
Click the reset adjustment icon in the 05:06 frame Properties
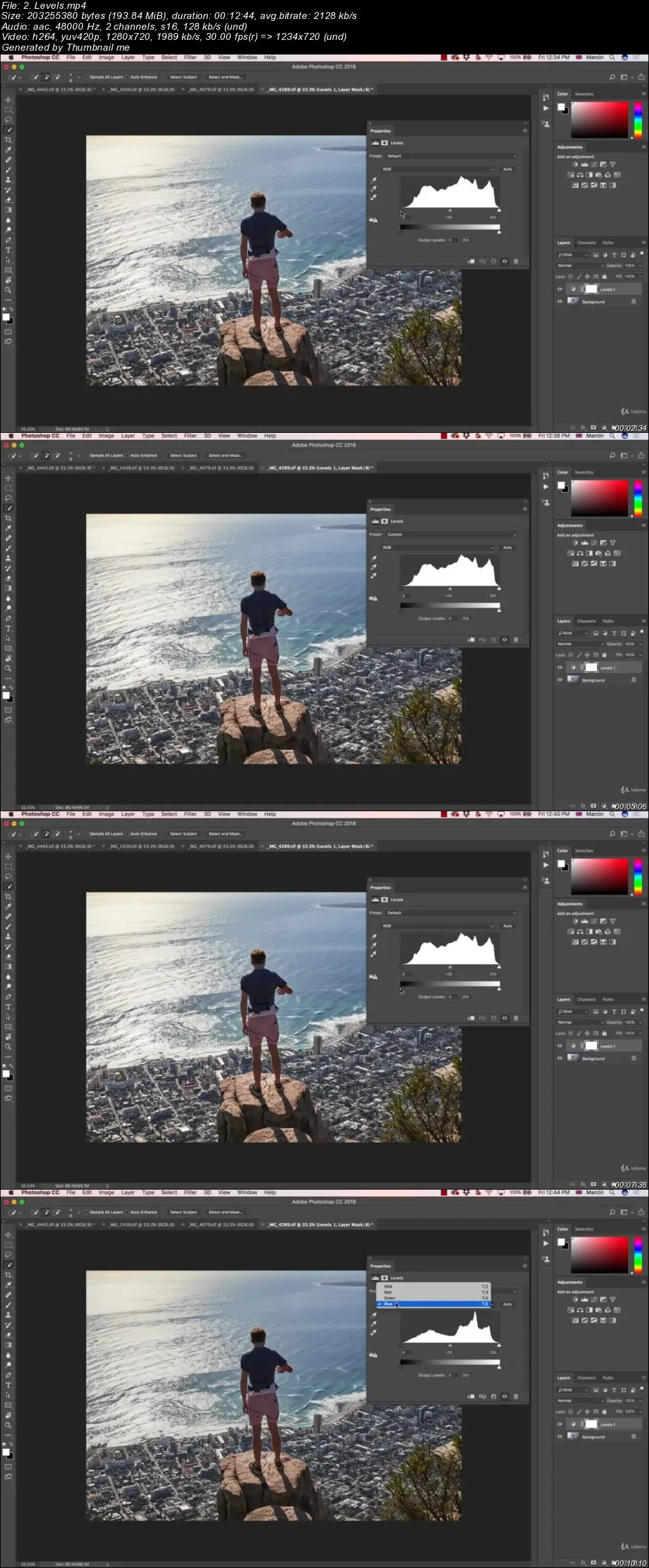493,639
